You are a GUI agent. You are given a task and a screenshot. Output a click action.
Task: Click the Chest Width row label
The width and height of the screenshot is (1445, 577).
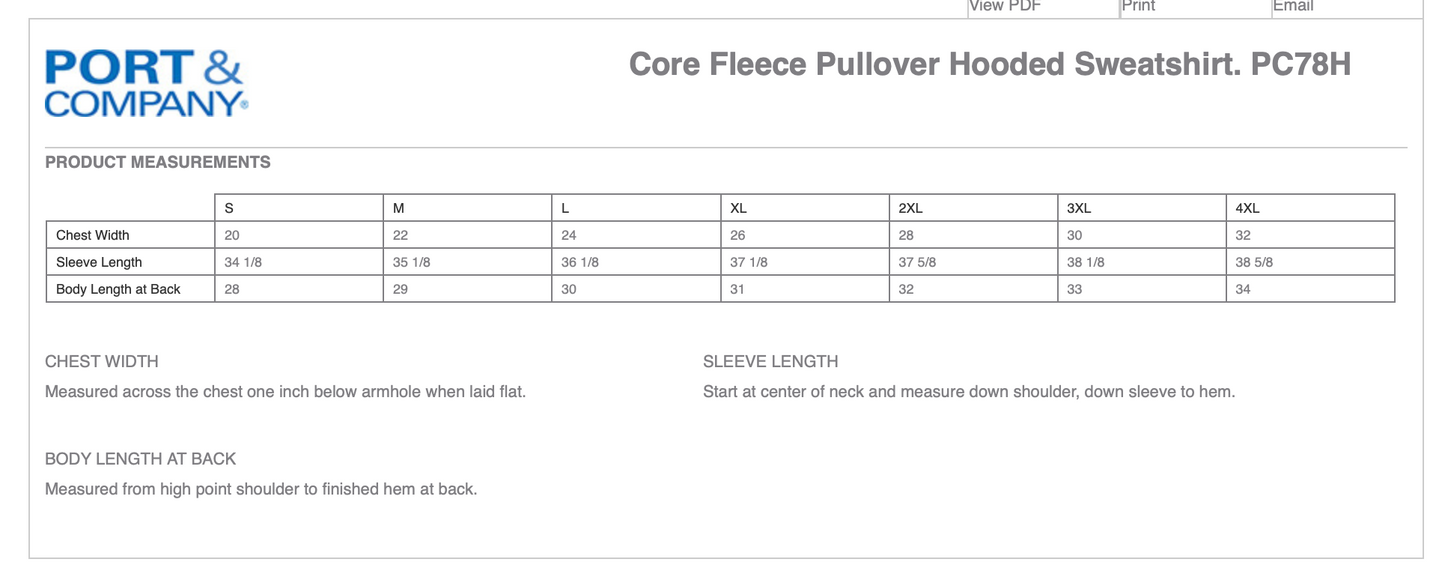tap(93, 235)
